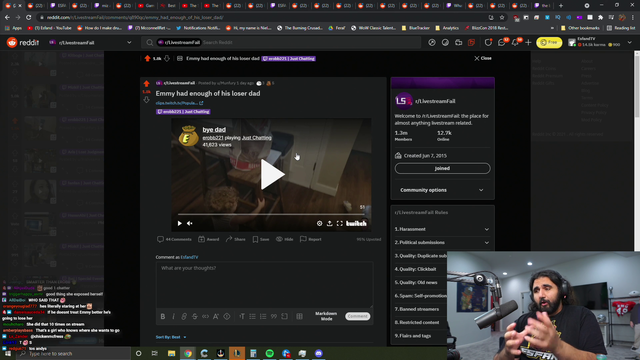Open notifications bell in Reddit header
The height and width of the screenshot is (360, 640).
click(x=515, y=42)
